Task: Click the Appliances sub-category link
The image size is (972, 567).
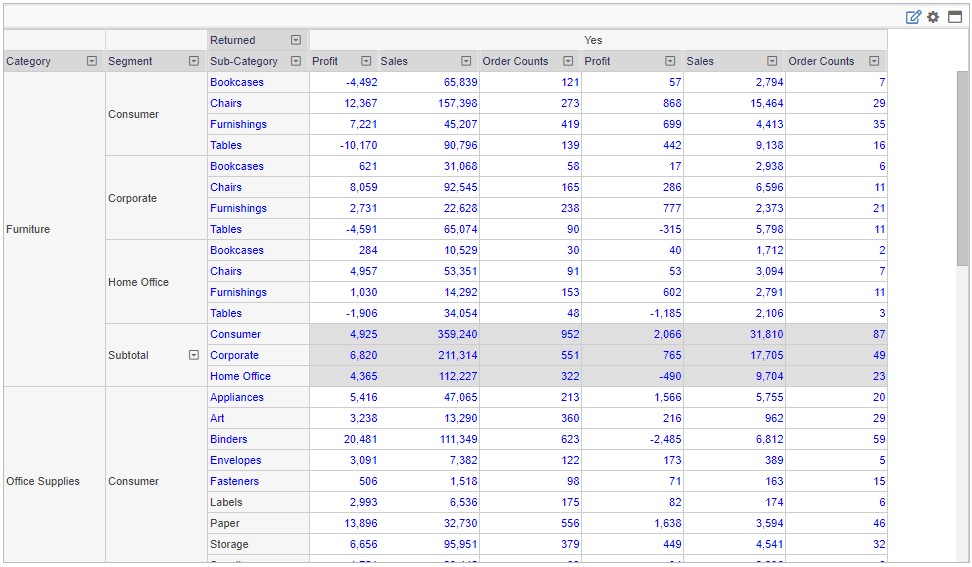Action: click(x=237, y=397)
